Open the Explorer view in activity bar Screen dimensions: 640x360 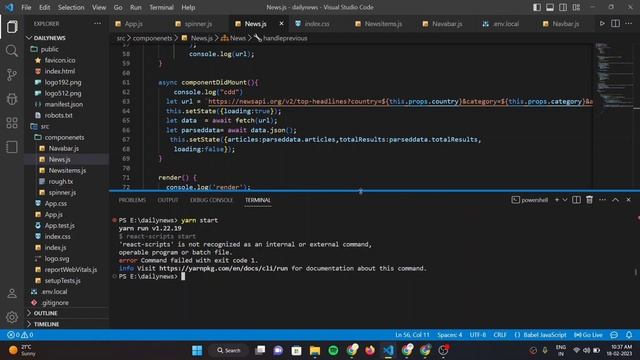click(12, 27)
